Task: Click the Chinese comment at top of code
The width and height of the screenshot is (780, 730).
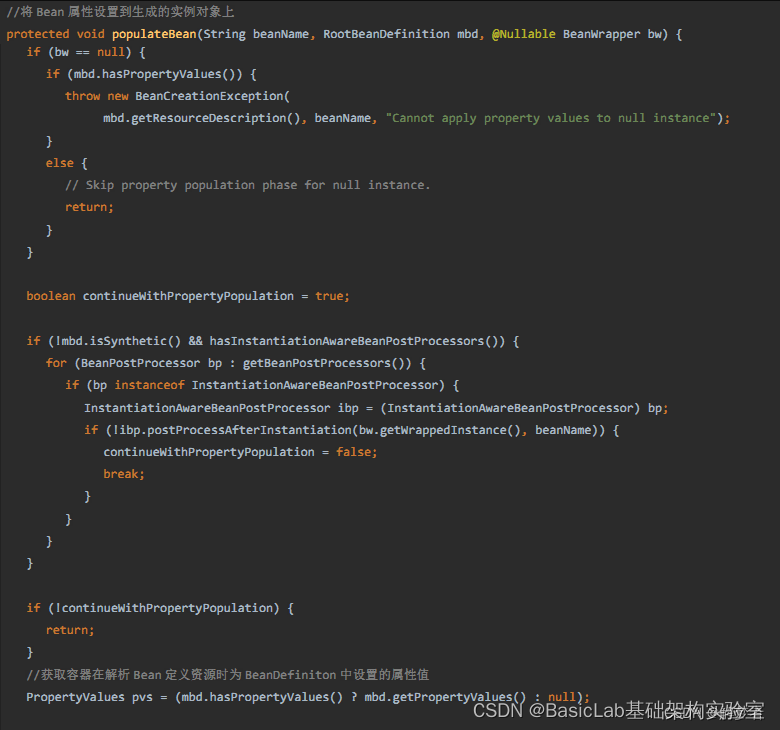Action: [120, 12]
